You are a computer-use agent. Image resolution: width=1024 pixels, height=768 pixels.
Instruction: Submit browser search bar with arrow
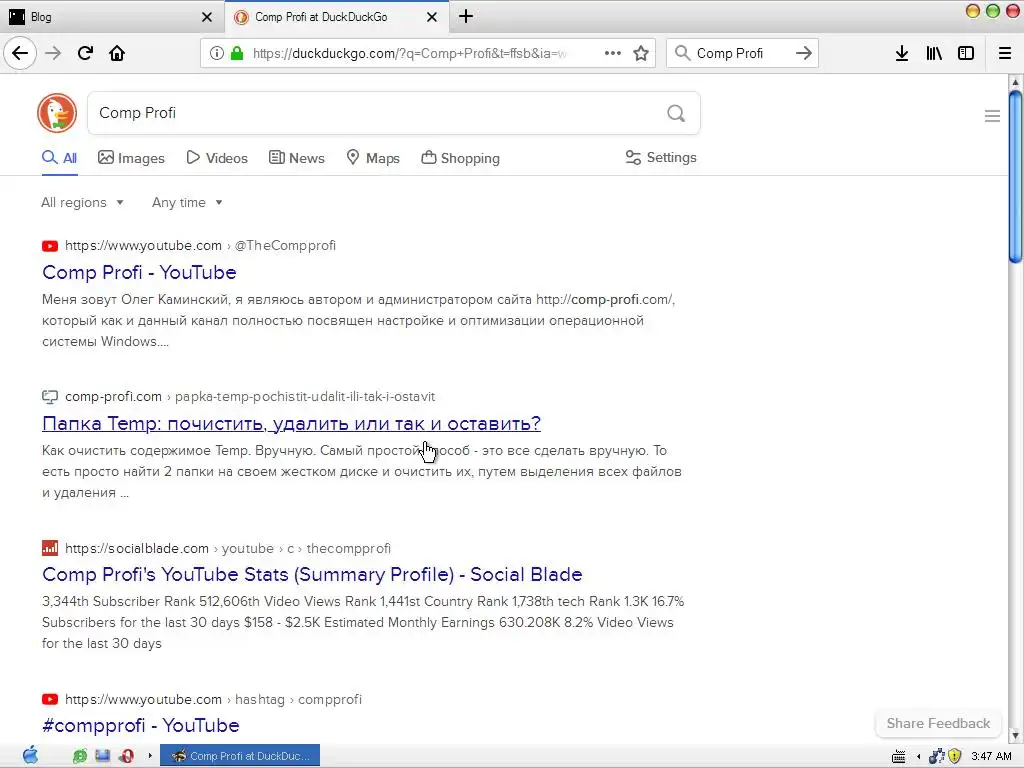(x=804, y=53)
